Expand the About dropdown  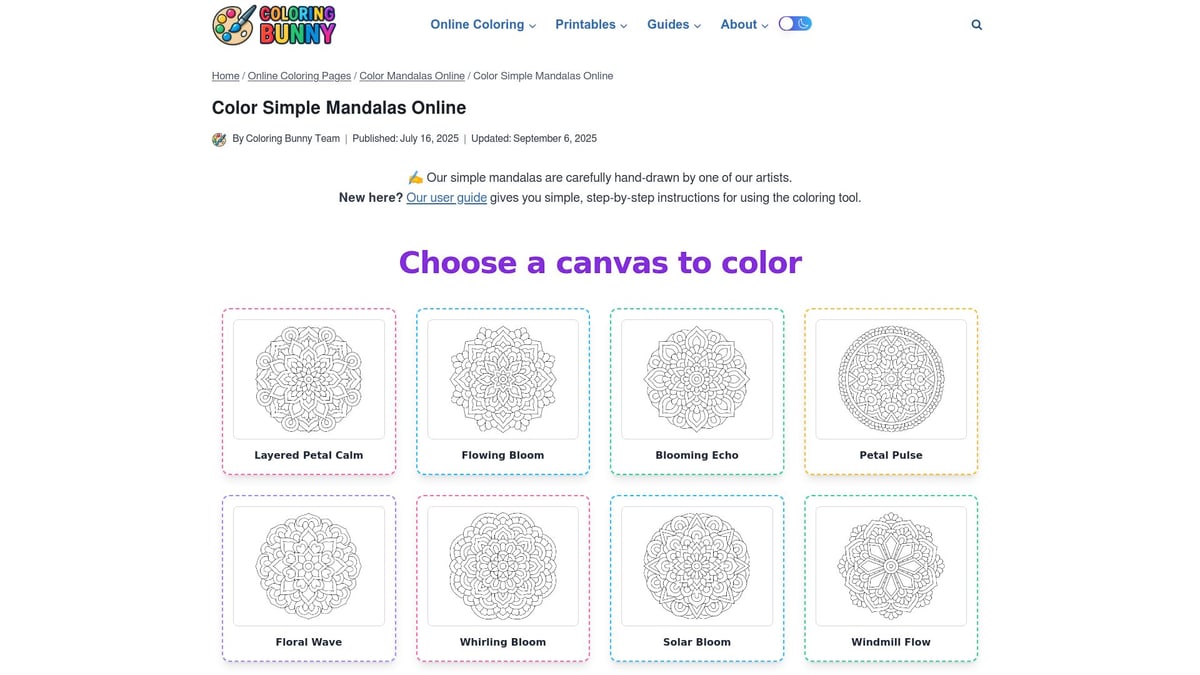tap(742, 24)
